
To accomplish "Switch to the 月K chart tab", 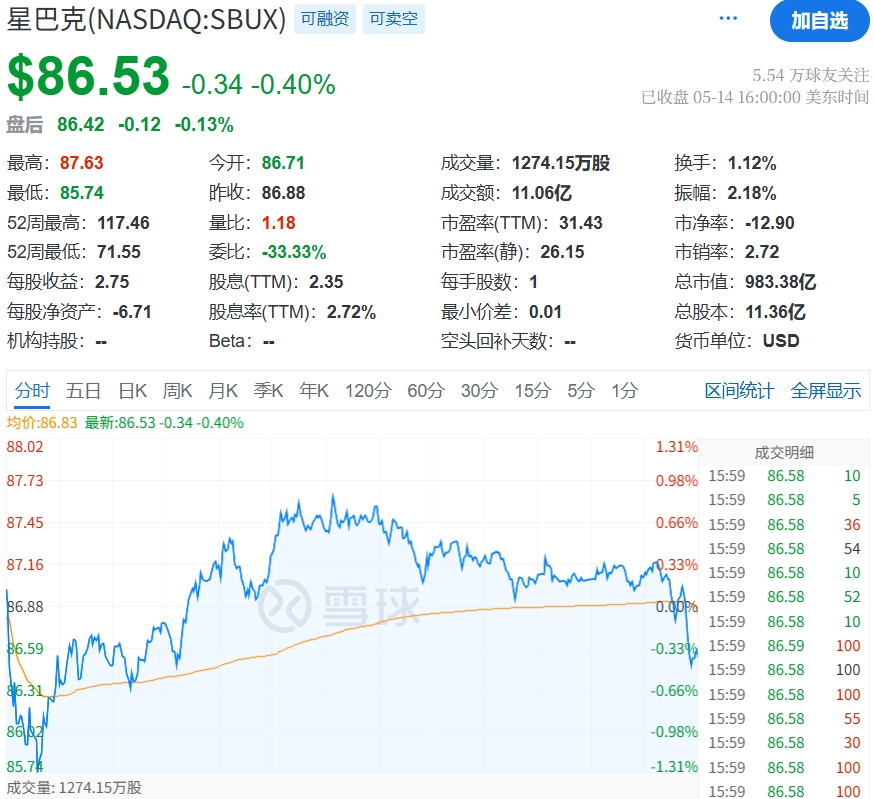I will [223, 390].
